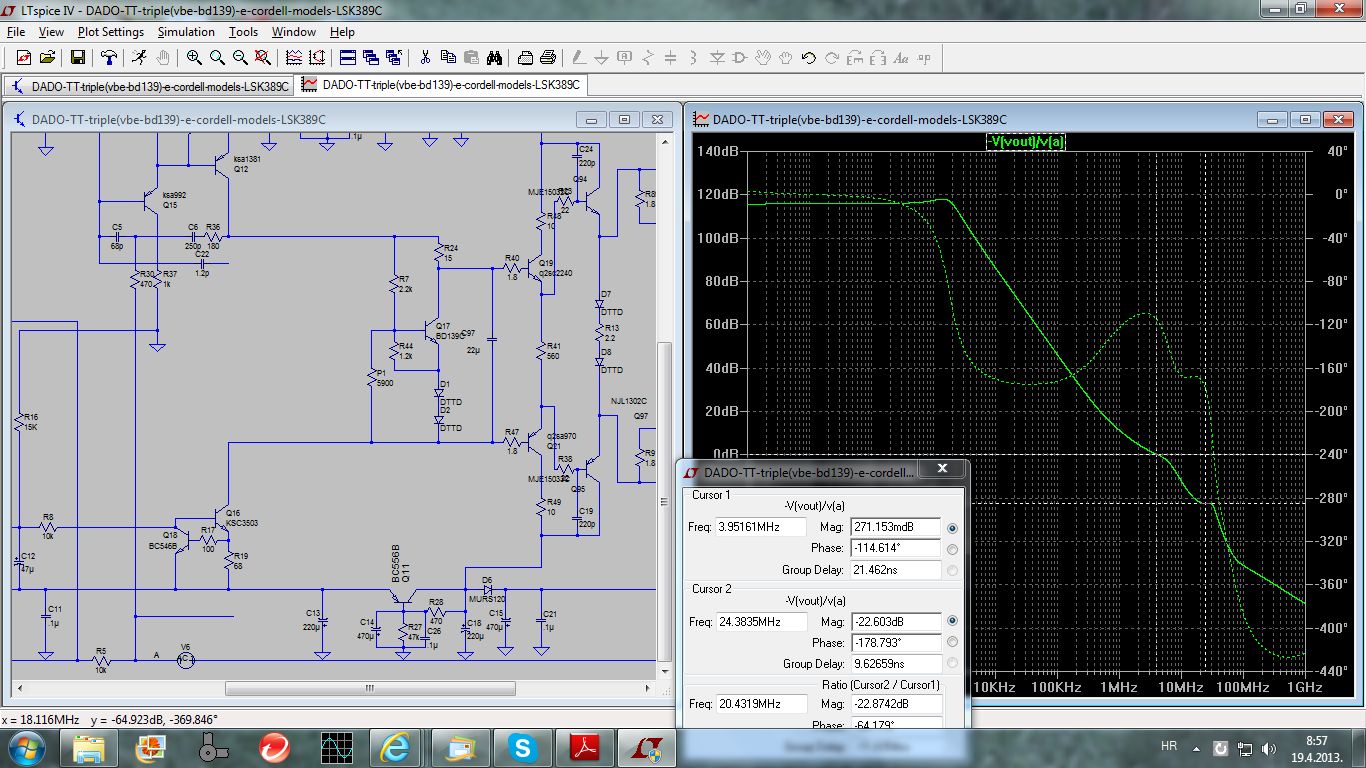Switch to the schematic document tab
1366x768 pixels.
click(149, 86)
